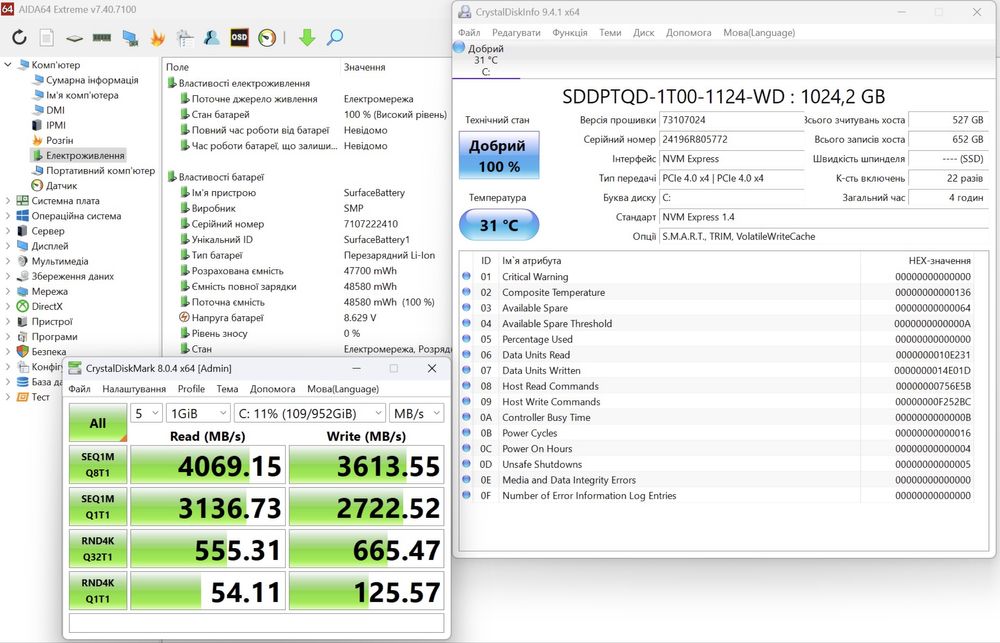Click the checklist preferences icon in AIDA64 toolbar
This screenshot has height=643, width=1000.
pos(185,38)
